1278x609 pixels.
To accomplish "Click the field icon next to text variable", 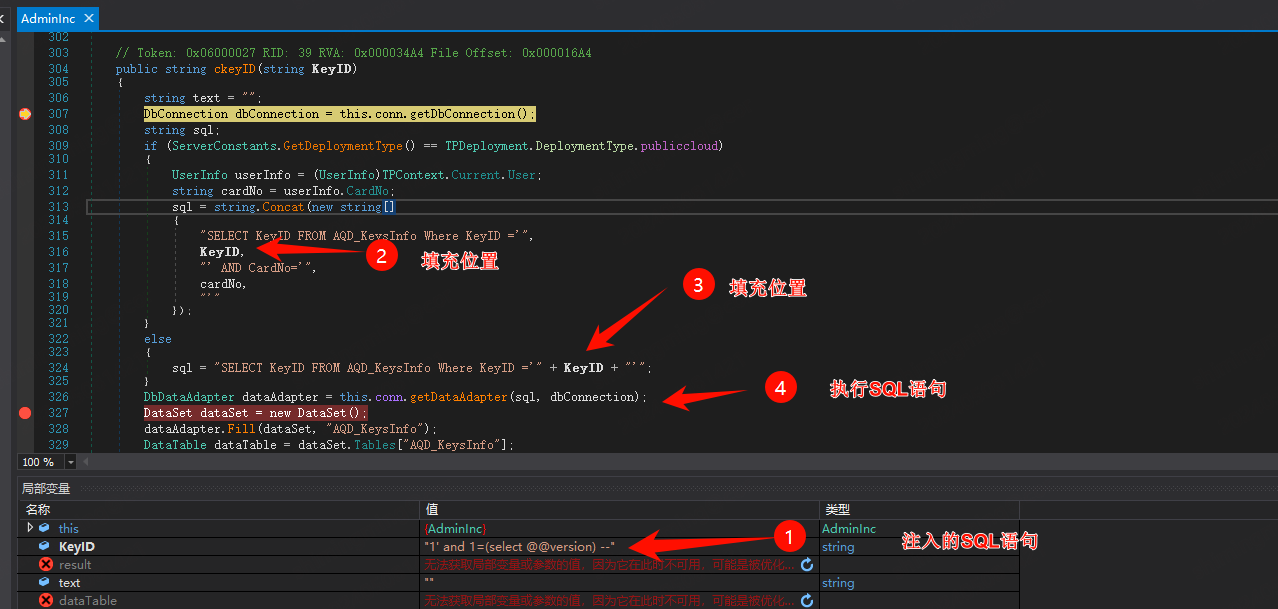I will tap(45, 583).
